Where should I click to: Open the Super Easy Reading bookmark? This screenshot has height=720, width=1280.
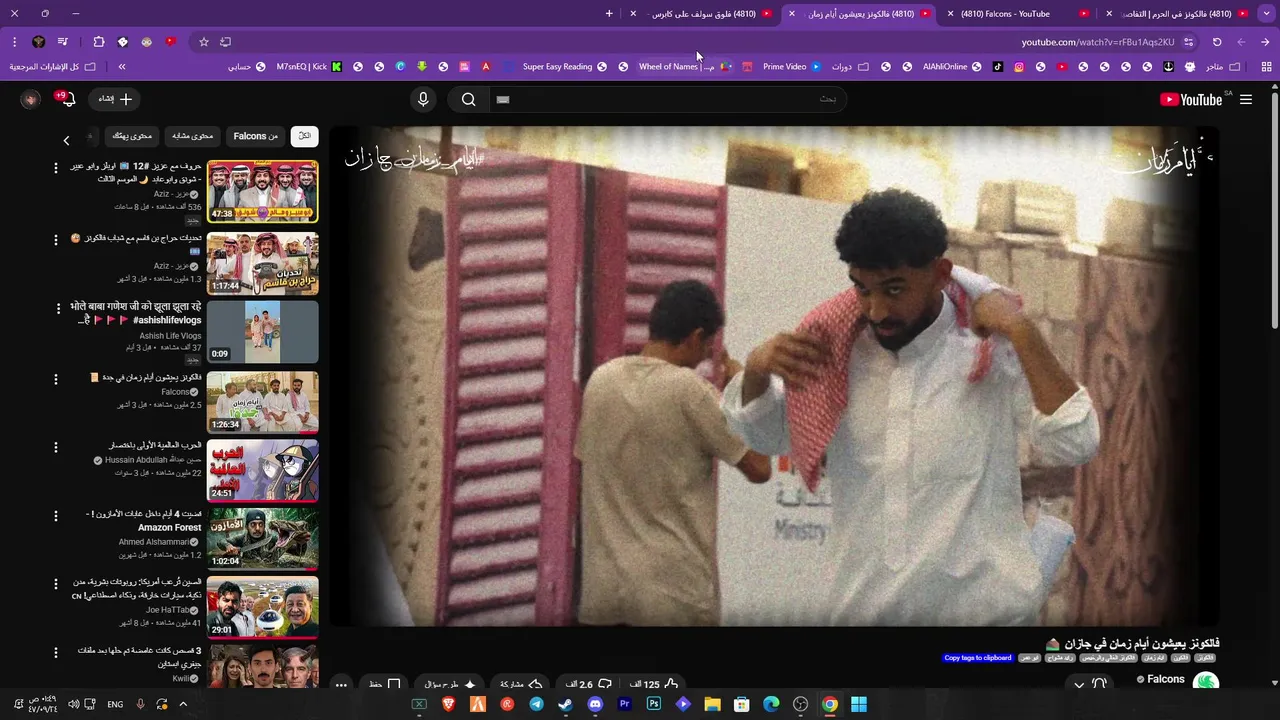[x=565, y=67]
